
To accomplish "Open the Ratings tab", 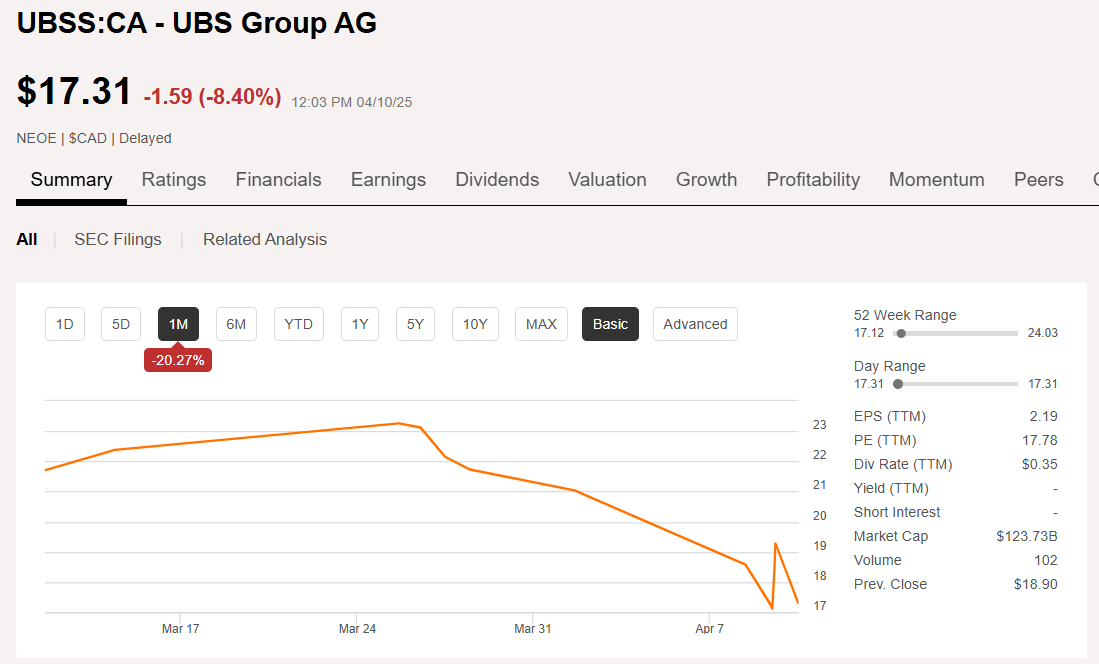I will (x=173, y=180).
